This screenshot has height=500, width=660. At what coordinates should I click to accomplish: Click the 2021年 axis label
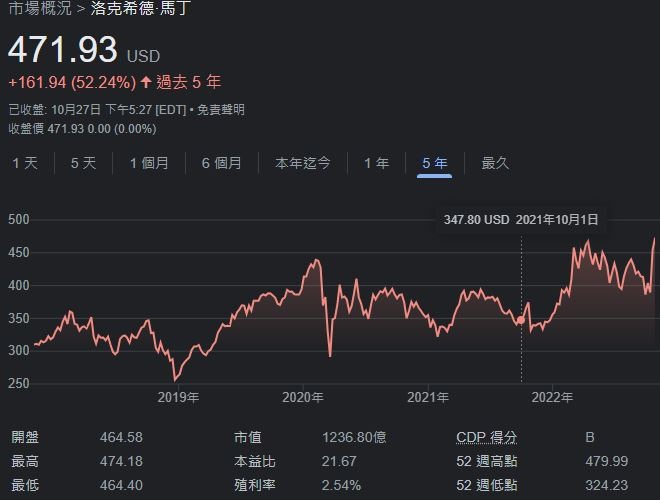(x=428, y=397)
